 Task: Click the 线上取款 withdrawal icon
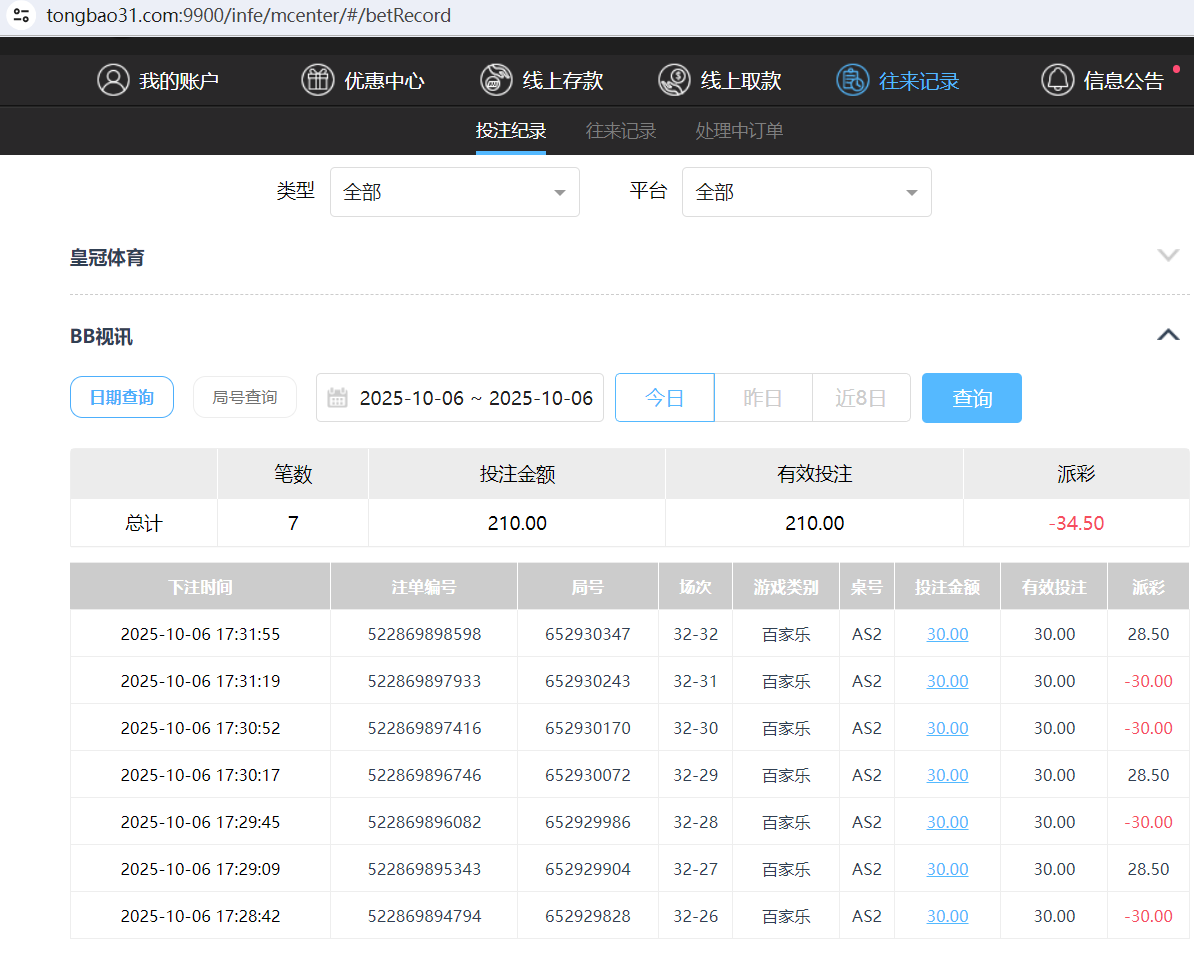(674, 80)
